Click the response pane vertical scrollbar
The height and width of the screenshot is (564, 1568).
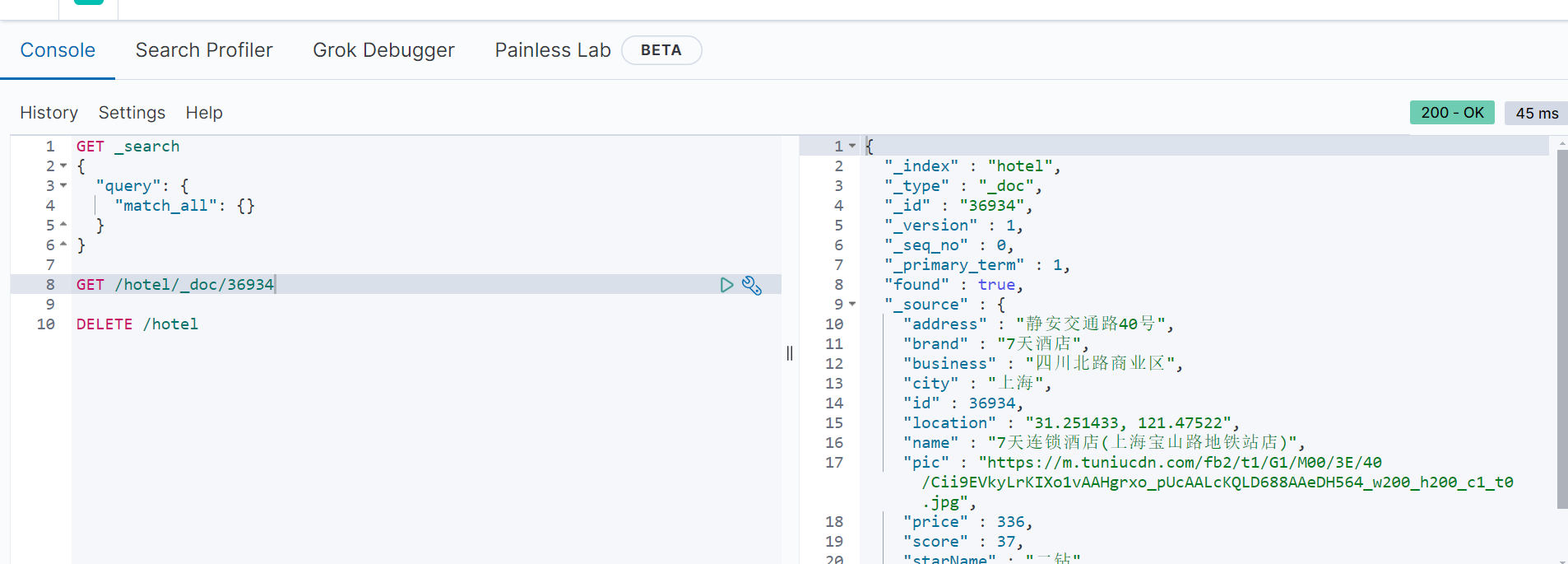pos(1561,329)
